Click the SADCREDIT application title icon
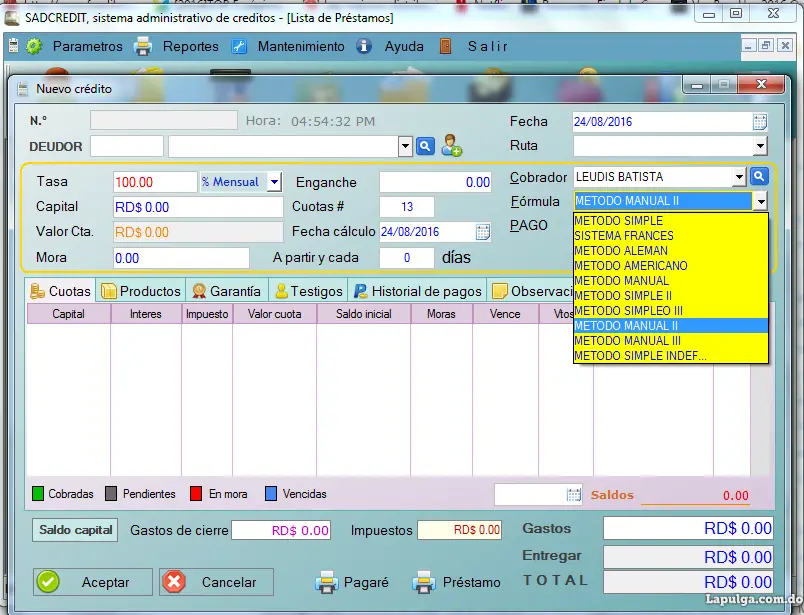804x615 pixels. [12, 17]
